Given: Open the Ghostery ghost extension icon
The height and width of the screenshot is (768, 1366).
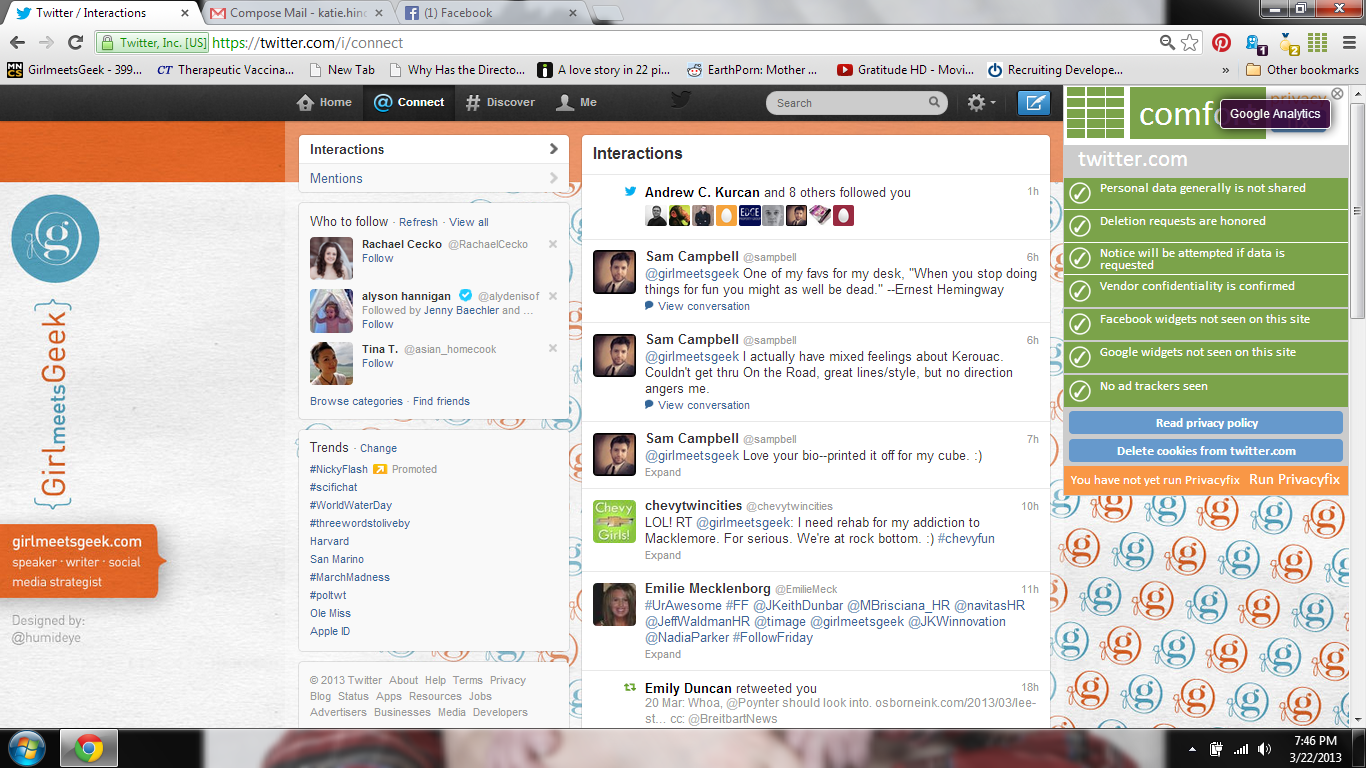Looking at the screenshot, I should click(x=1254, y=43).
